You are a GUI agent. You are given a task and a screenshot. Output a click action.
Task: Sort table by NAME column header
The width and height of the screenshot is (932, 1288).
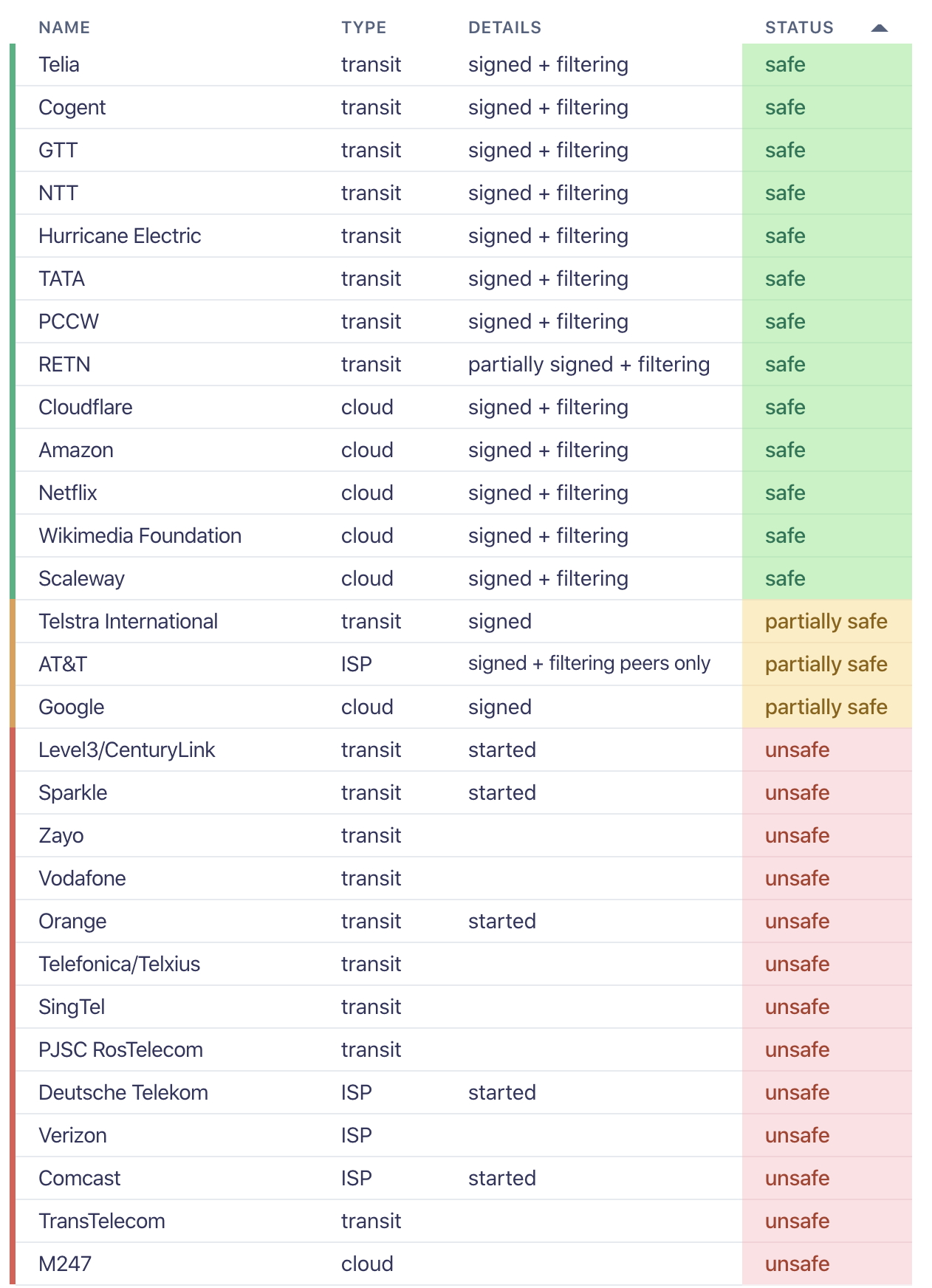click(64, 27)
